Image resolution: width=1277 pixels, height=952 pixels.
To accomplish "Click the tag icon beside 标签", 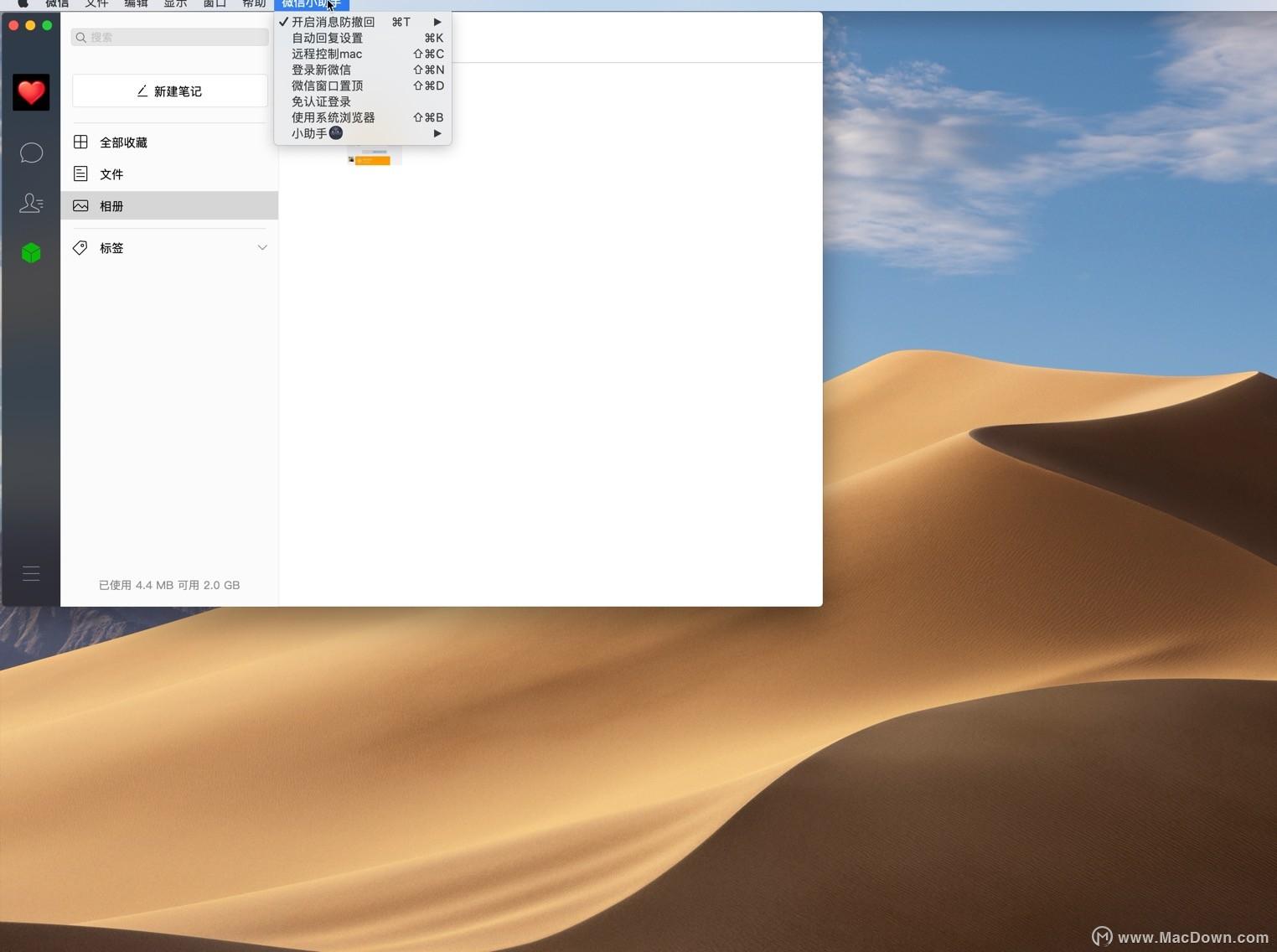I will coord(80,247).
